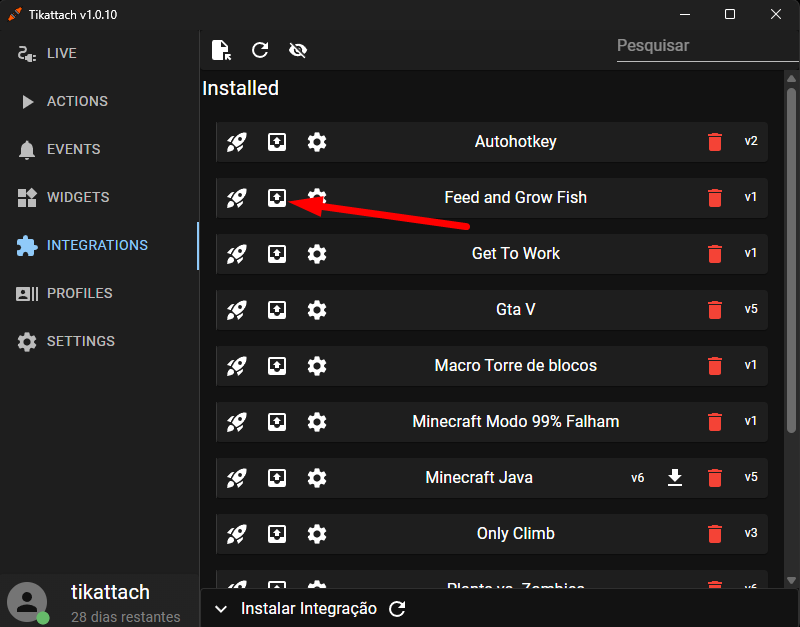Click the "Feed and Grow Fish" name
Image resolution: width=800 pixels, height=627 pixels.
(516, 197)
